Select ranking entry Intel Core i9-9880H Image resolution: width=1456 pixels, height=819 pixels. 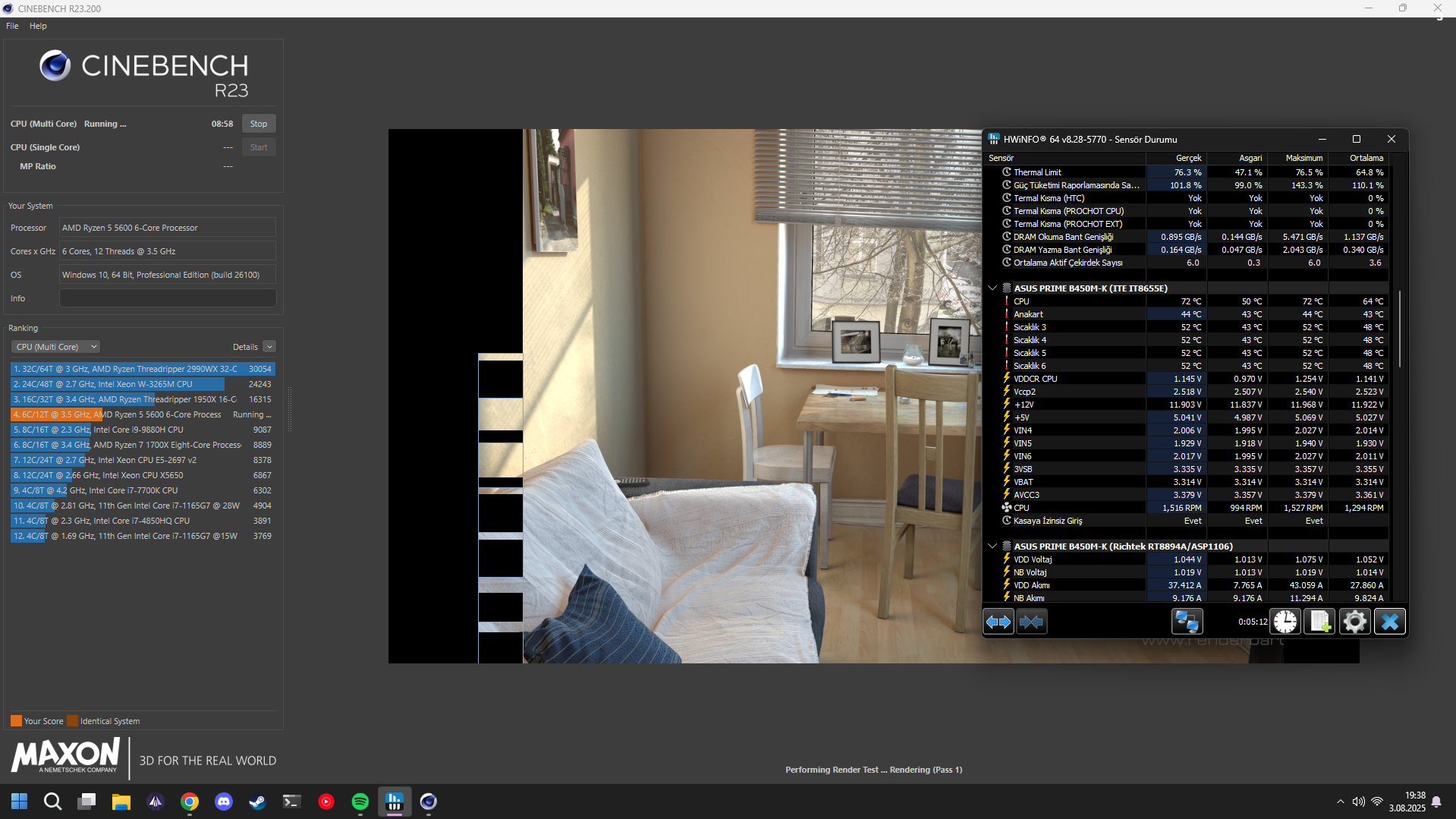143,430
